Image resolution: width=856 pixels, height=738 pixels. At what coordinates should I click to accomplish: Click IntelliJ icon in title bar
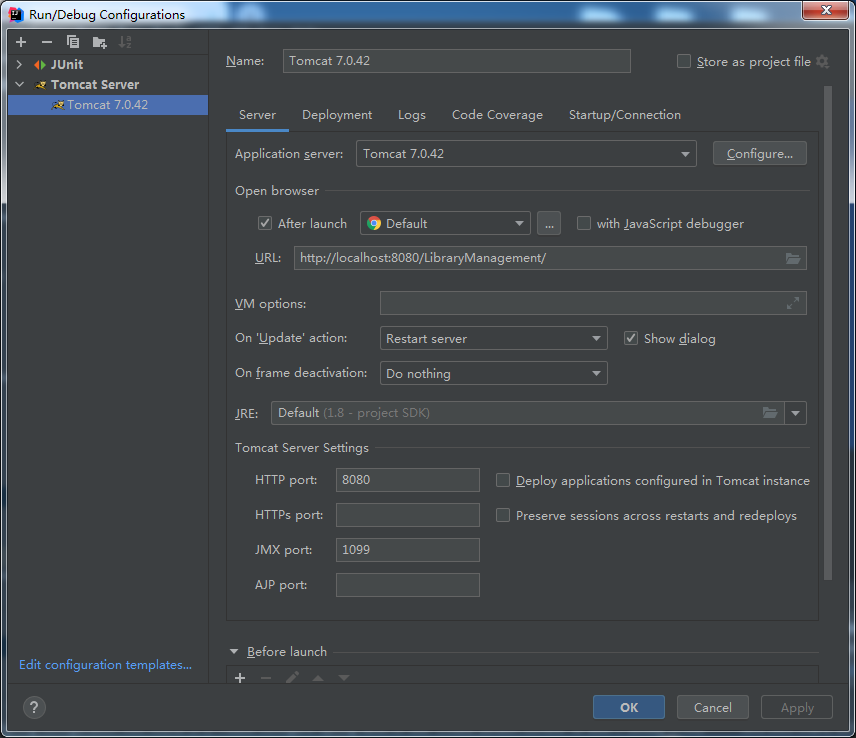coord(16,14)
